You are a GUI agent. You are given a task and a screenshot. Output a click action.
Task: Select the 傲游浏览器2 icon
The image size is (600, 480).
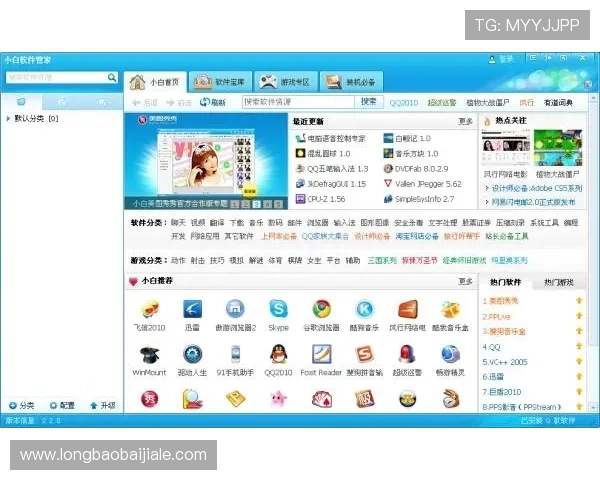[x=235, y=309]
